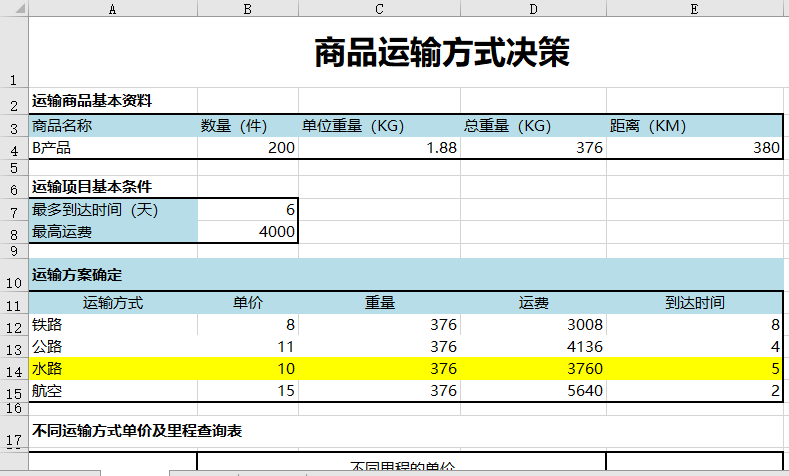
Task: Select cell containing B产品
Action: (113, 148)
